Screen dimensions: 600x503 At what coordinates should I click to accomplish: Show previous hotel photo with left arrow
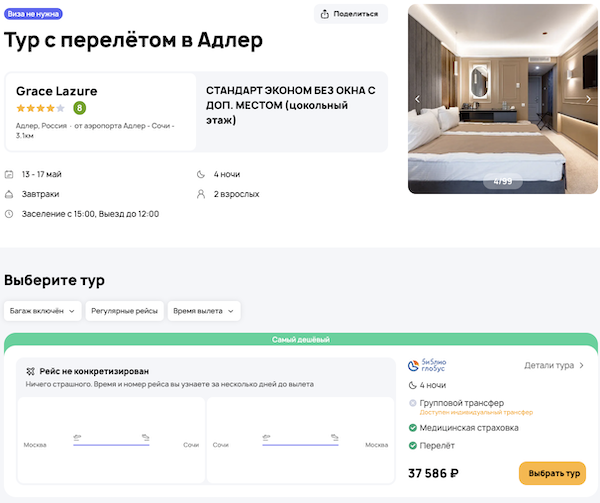click(x=418, y=99)
